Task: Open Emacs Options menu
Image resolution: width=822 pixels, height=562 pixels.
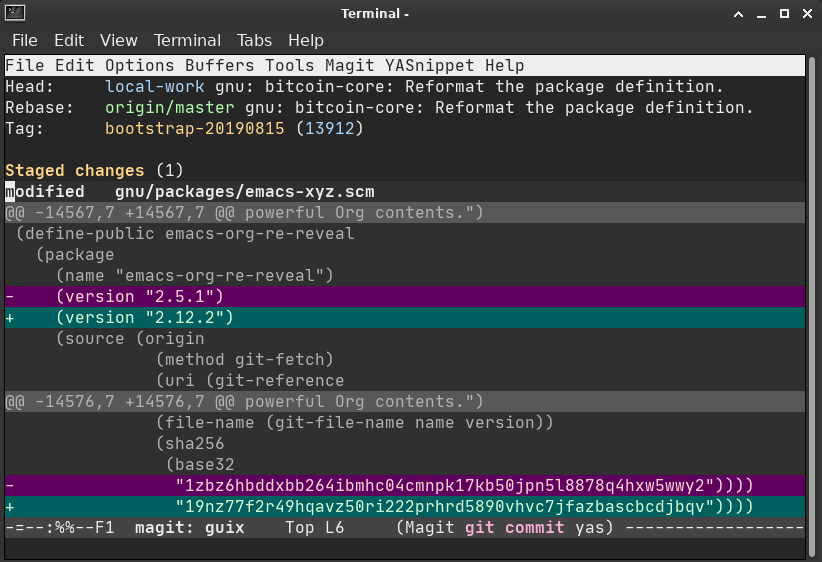Action: coord(139,66)
